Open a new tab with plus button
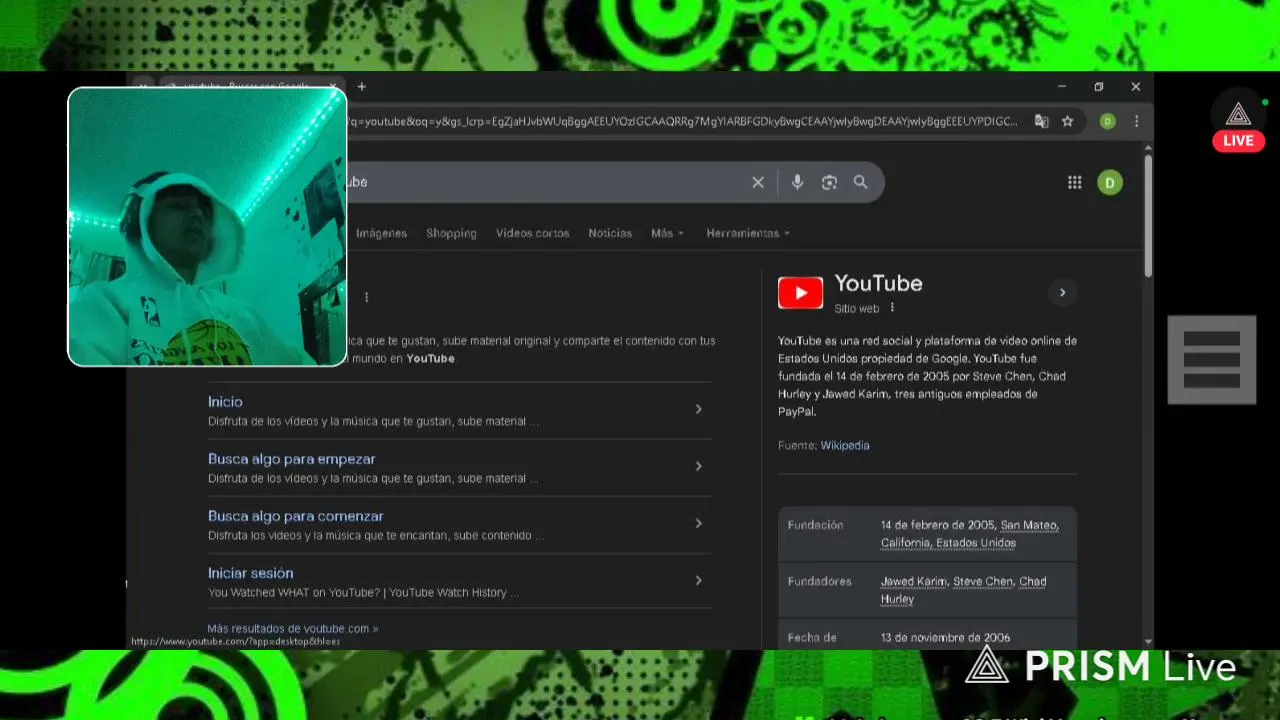Viewport: 1280px width, 720px height. 361,86
